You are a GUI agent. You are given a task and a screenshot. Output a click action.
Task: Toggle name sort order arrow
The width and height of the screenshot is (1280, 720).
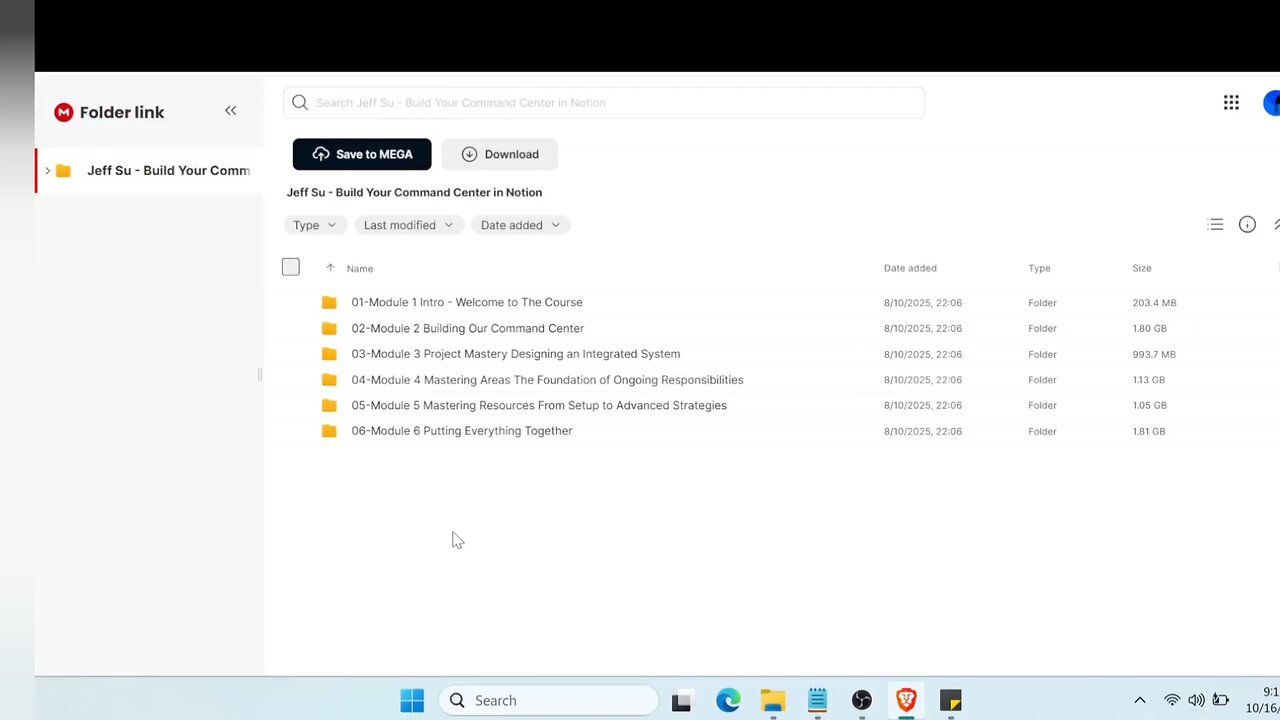[x=330, y=268]
